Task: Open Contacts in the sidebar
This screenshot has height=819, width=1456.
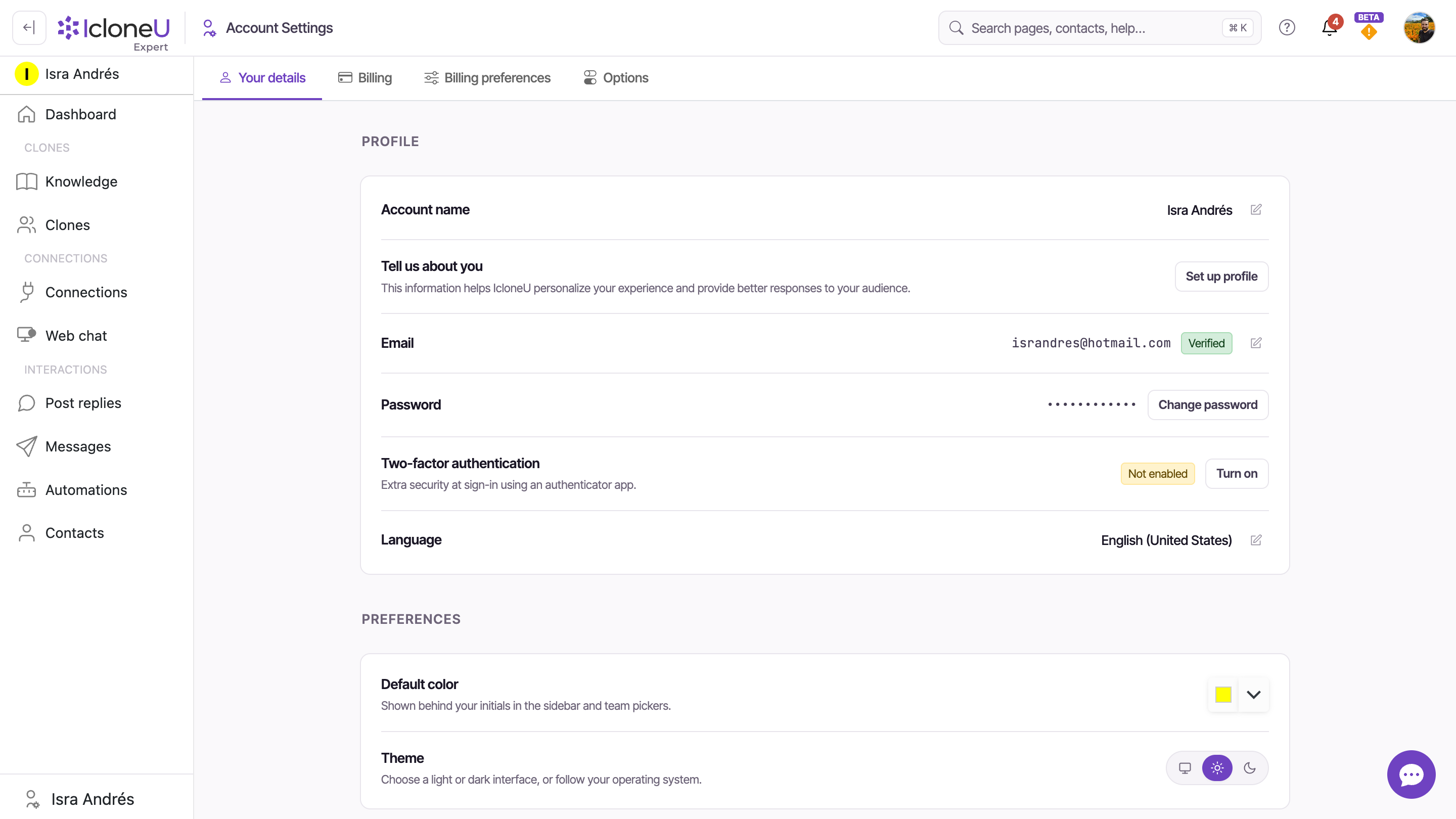Action: pyautogui.click(x=97, y=533)
